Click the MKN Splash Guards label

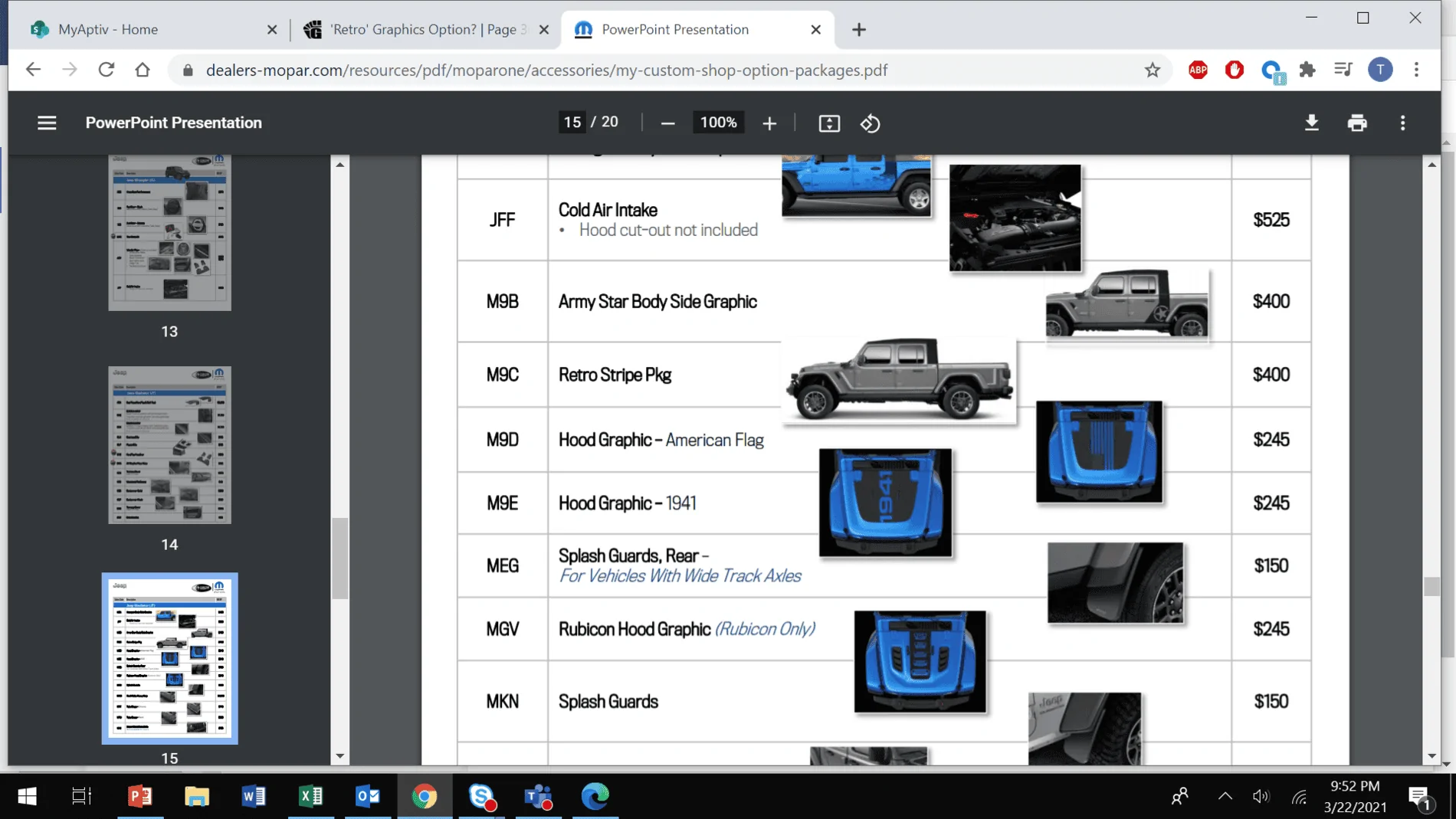608,702
